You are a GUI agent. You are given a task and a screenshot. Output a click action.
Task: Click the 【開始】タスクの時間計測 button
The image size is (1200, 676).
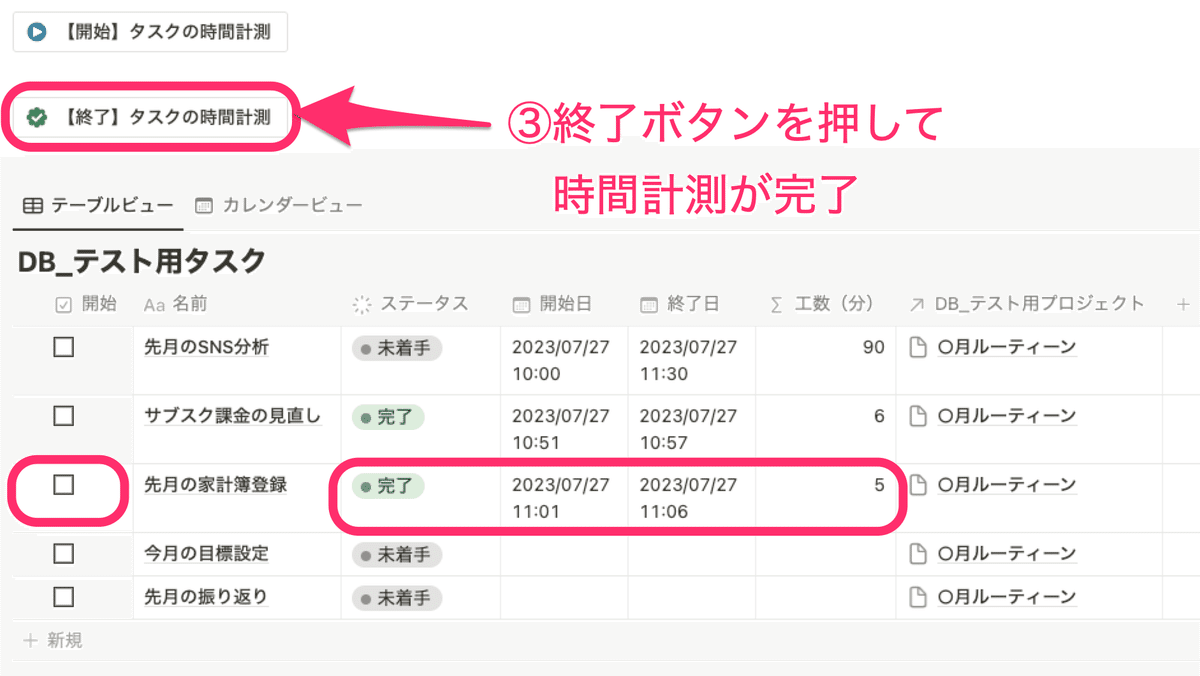click(150, 32)
